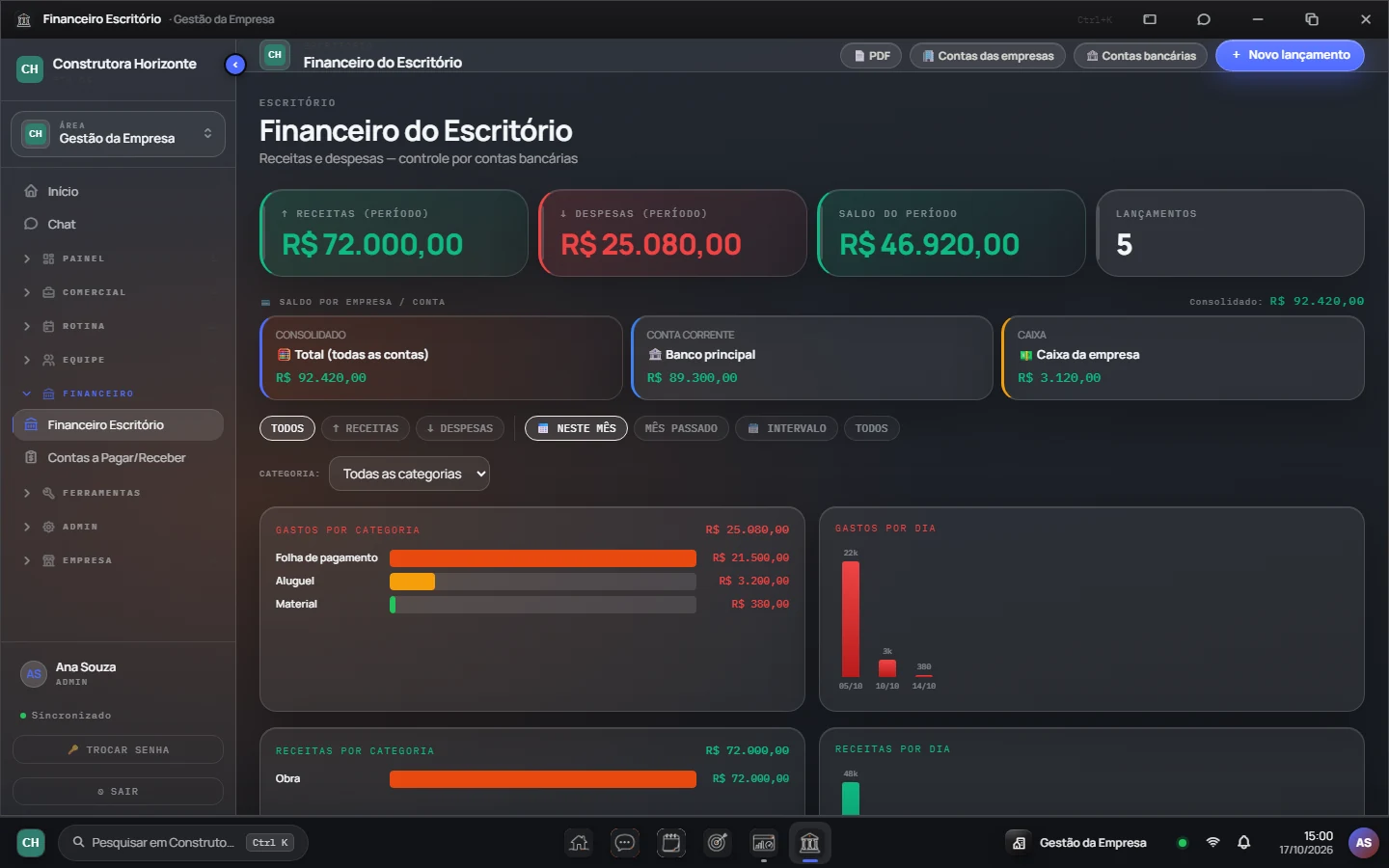The height and width of the screenshot is (868, 1389).
Task: Open the calendar icon in the dock
Action: pos(671,843)
